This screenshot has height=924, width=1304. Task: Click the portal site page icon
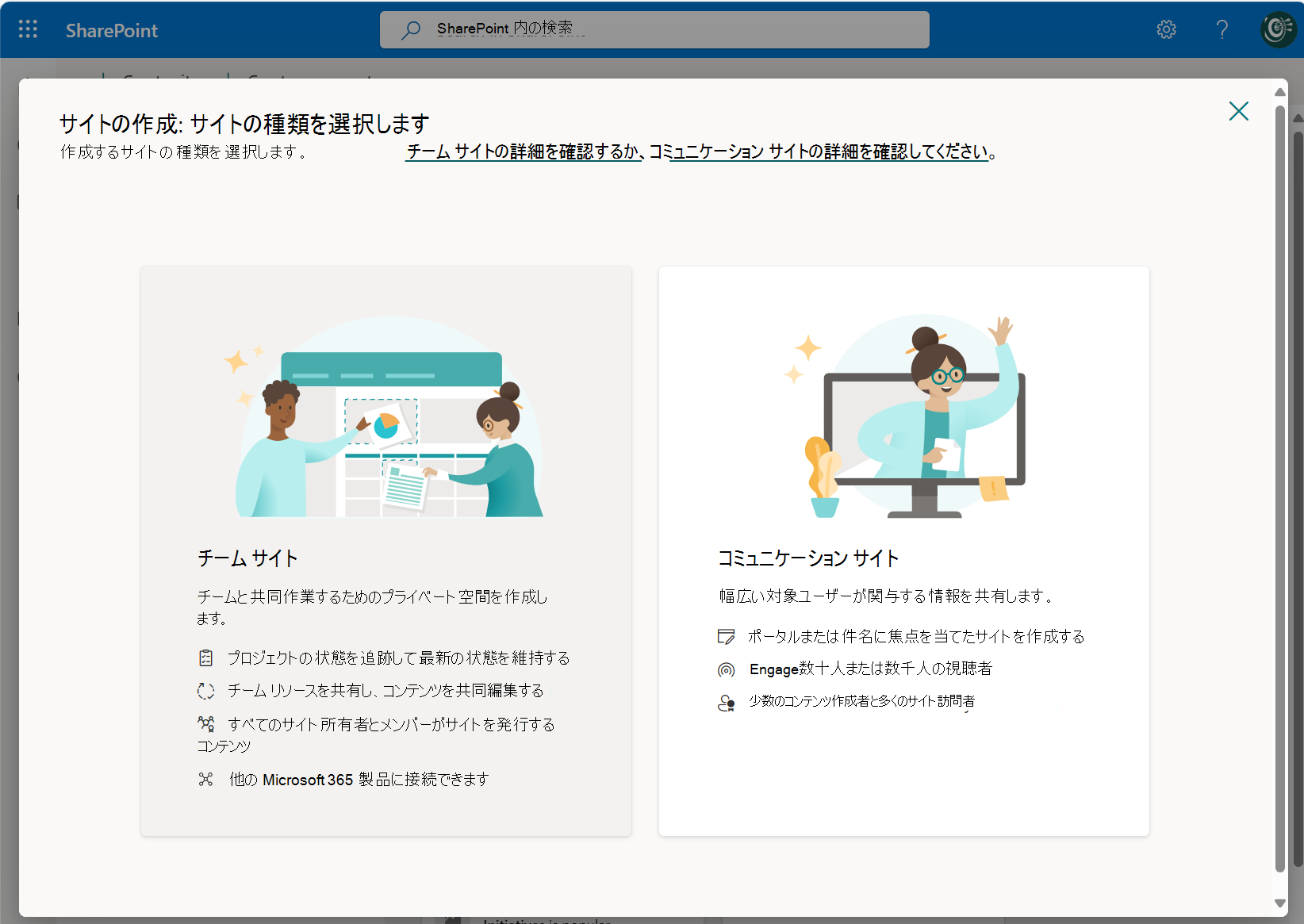[726, 636]
